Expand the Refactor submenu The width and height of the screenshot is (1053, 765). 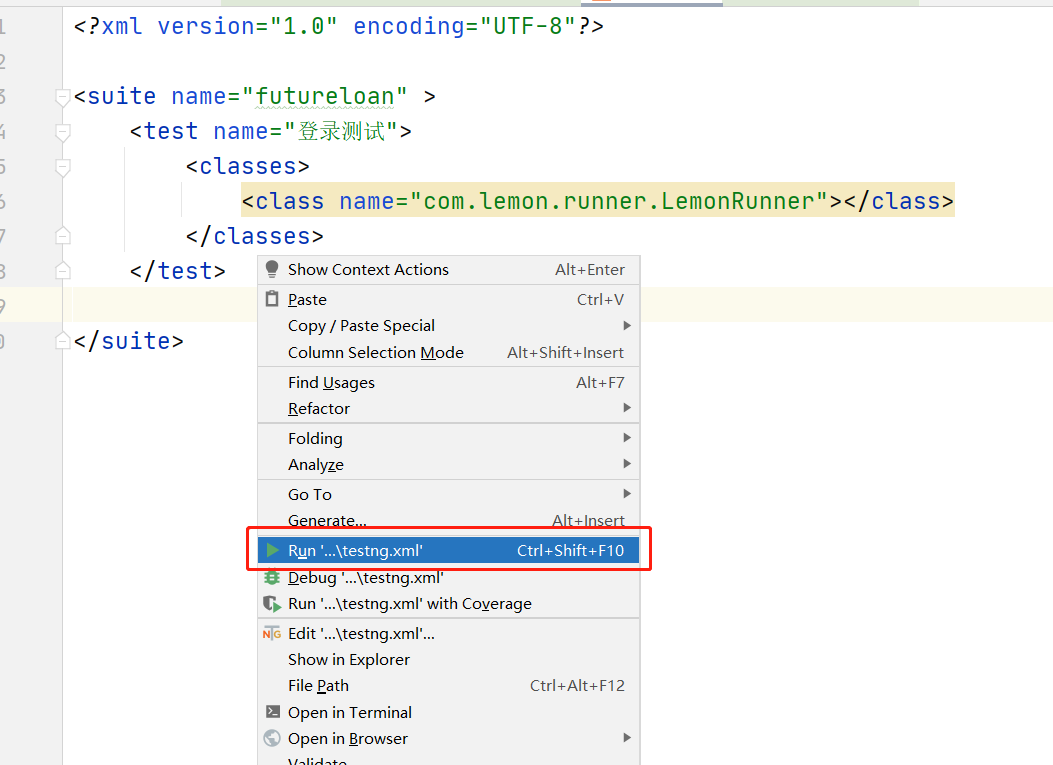[319, 408]
